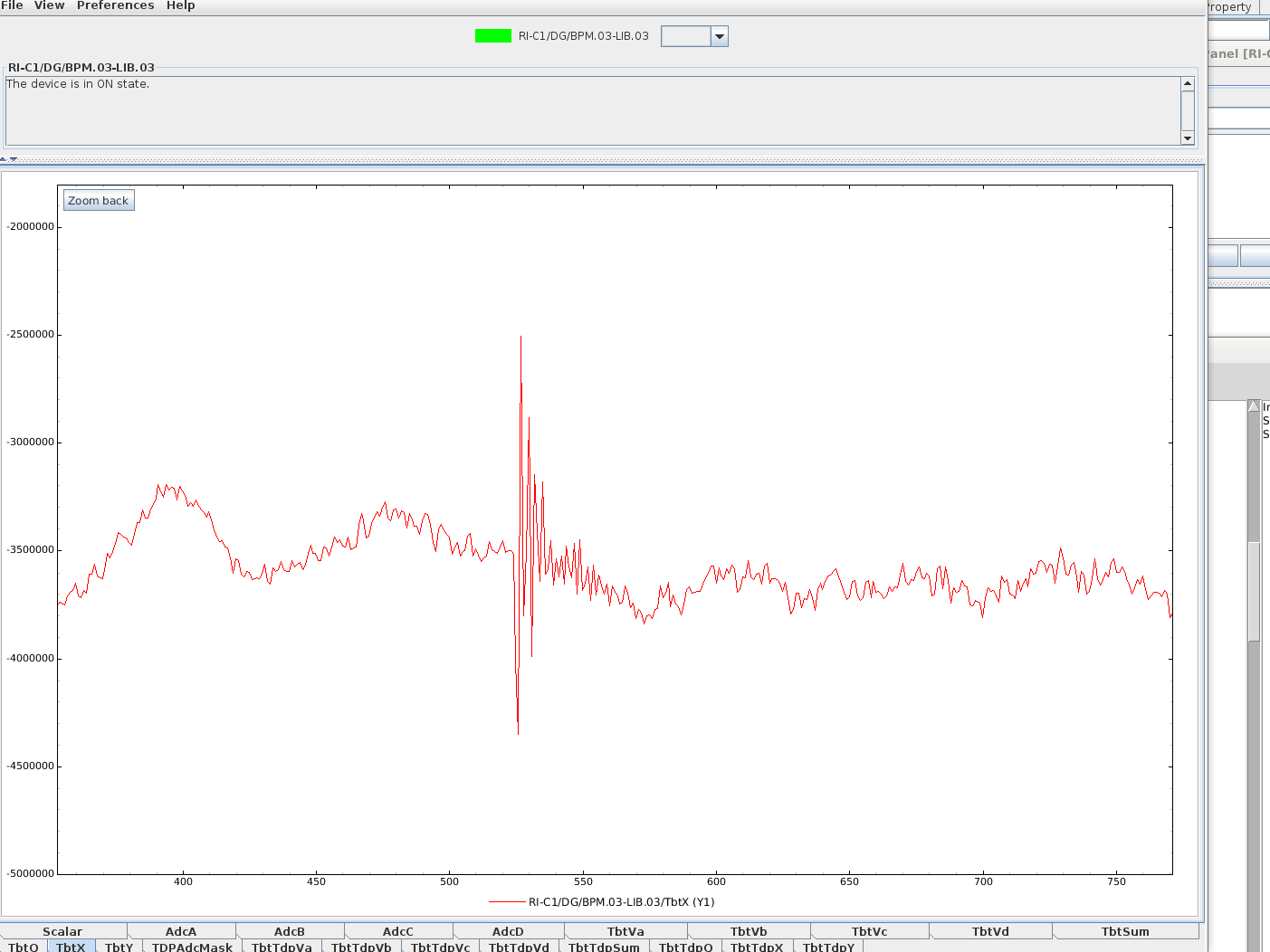Open the command dropdown next to device name
Image resolution: width=1270 pixels, height=952 pixels.
click(x=719, y=36)
